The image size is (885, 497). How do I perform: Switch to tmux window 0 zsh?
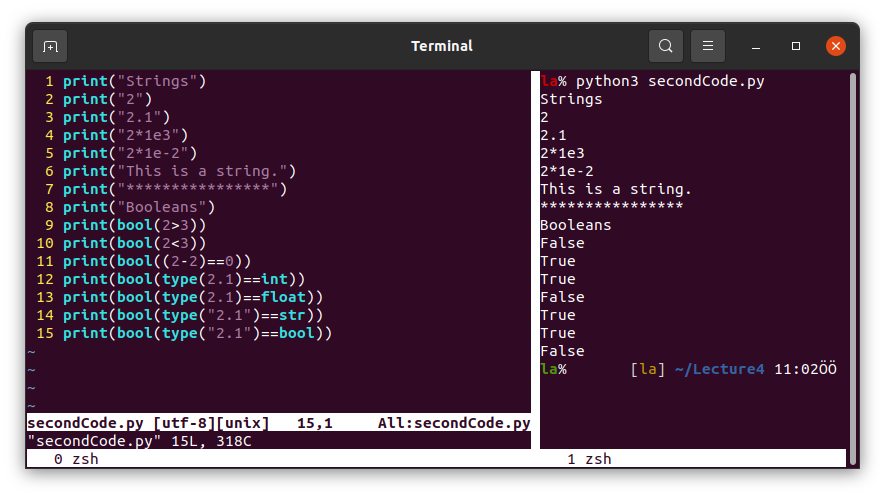click(x=76, y=459)
